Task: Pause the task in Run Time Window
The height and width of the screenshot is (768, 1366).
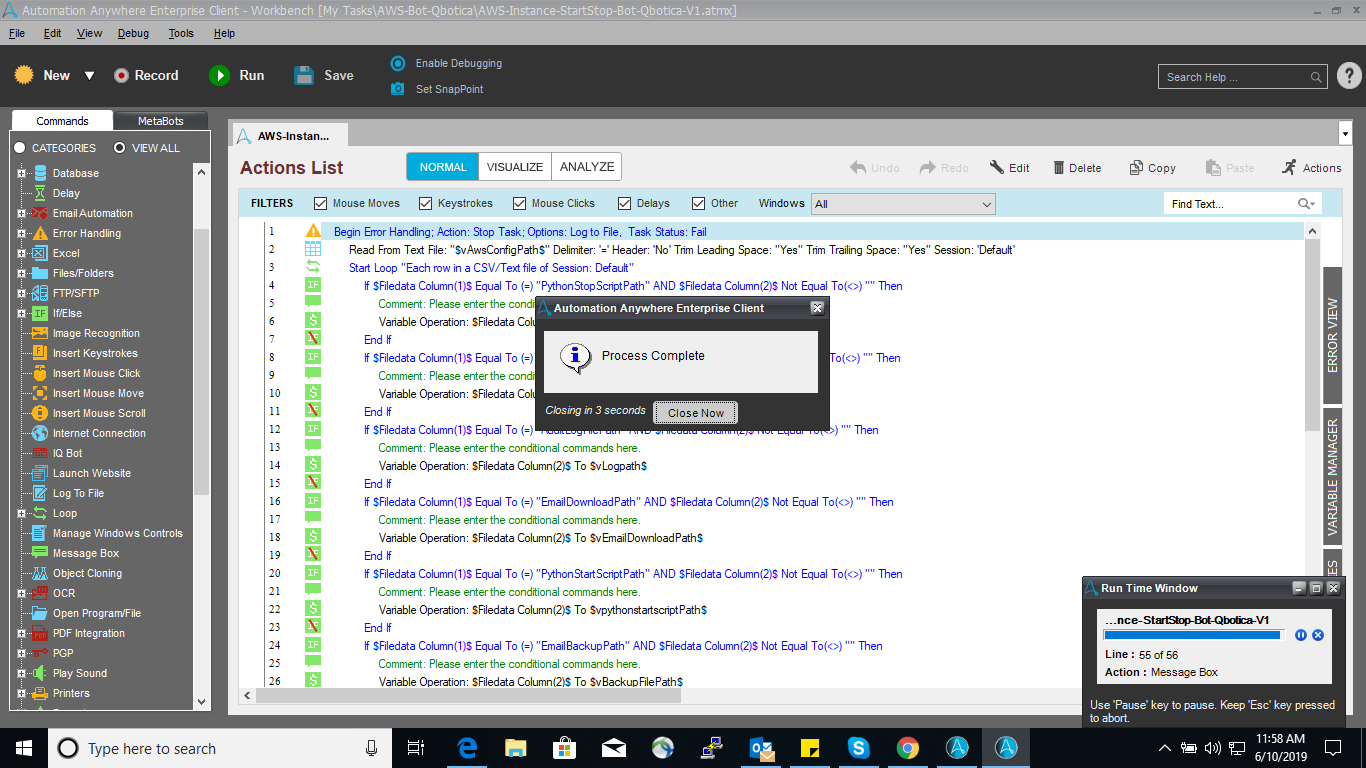Action: click(1301, 635)
